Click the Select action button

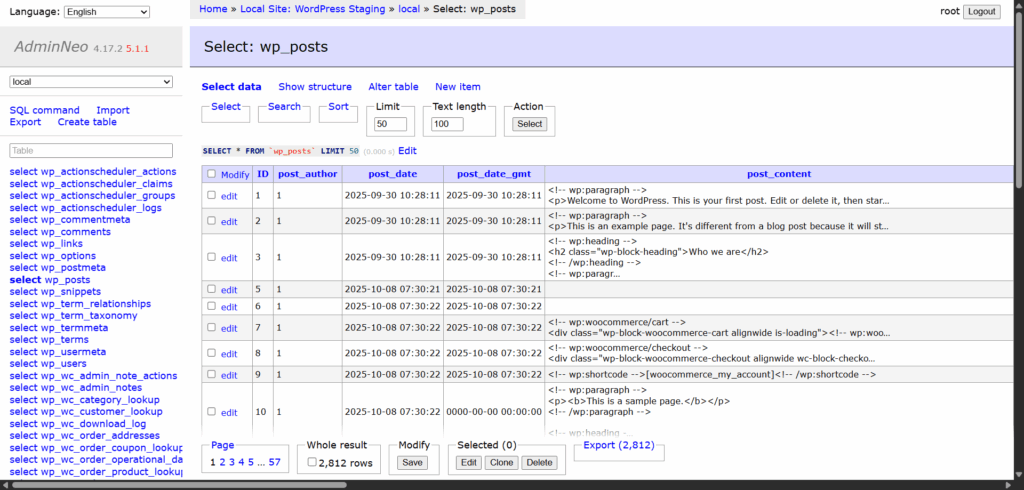529,124
